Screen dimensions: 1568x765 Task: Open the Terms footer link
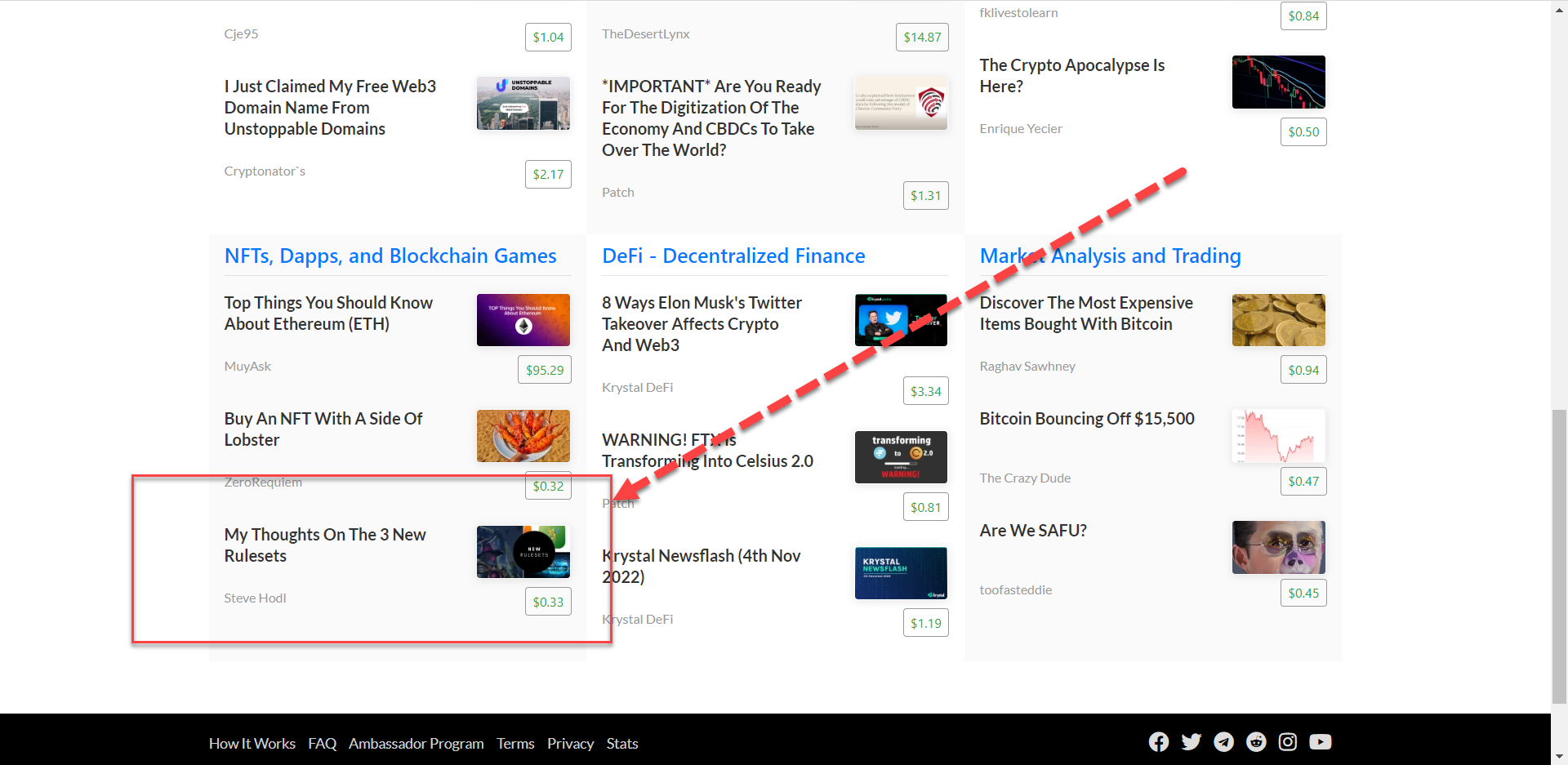point(515,744)
